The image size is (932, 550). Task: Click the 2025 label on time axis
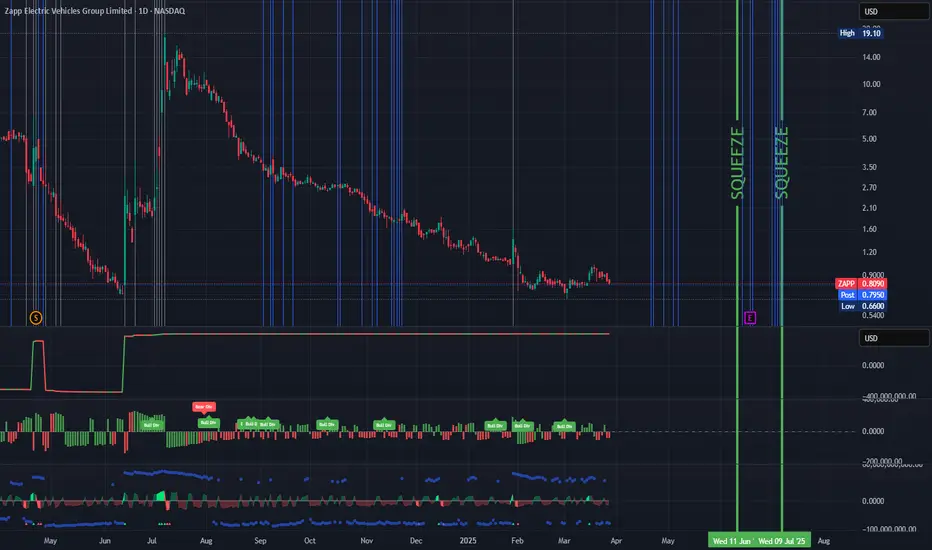pos(468,540)
